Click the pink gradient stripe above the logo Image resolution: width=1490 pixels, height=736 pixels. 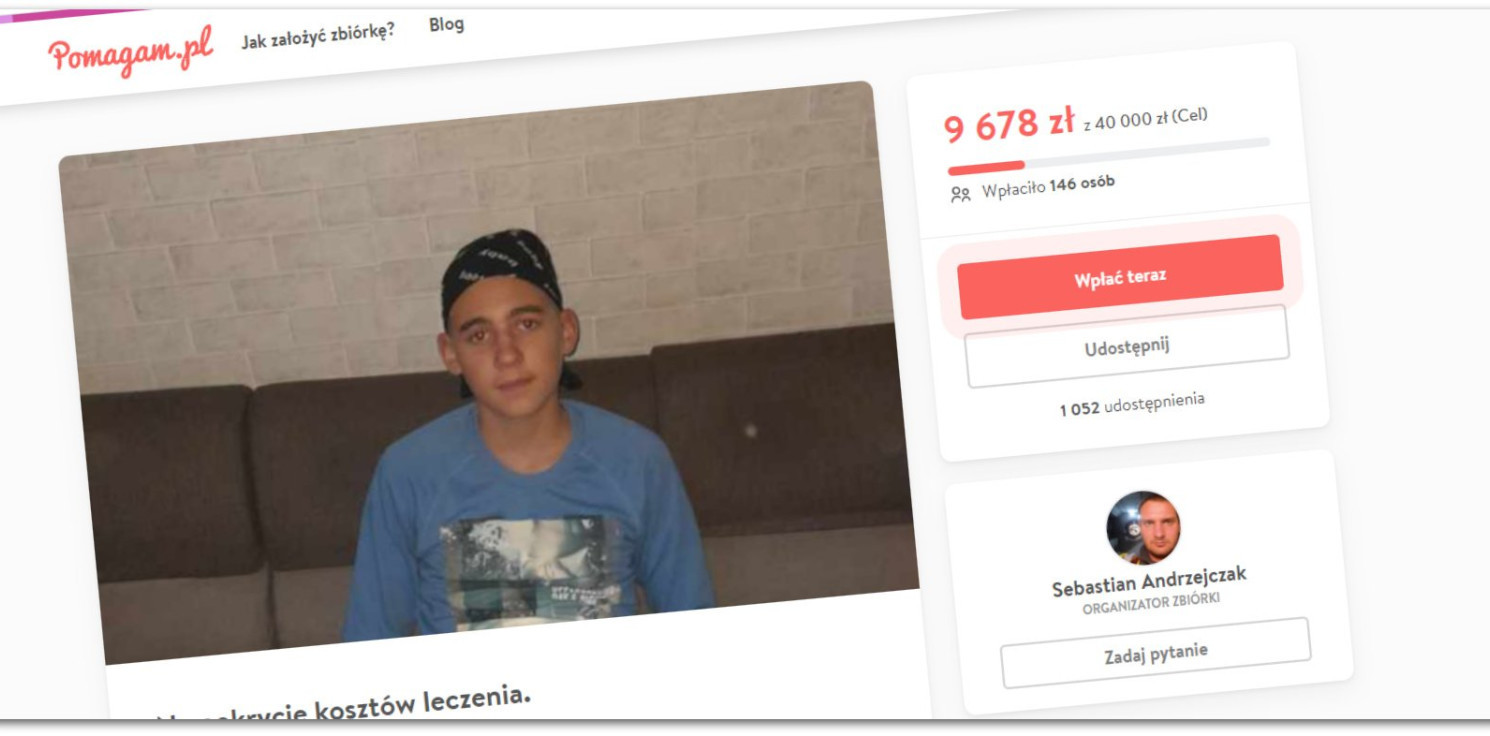[x=70, y=15]
